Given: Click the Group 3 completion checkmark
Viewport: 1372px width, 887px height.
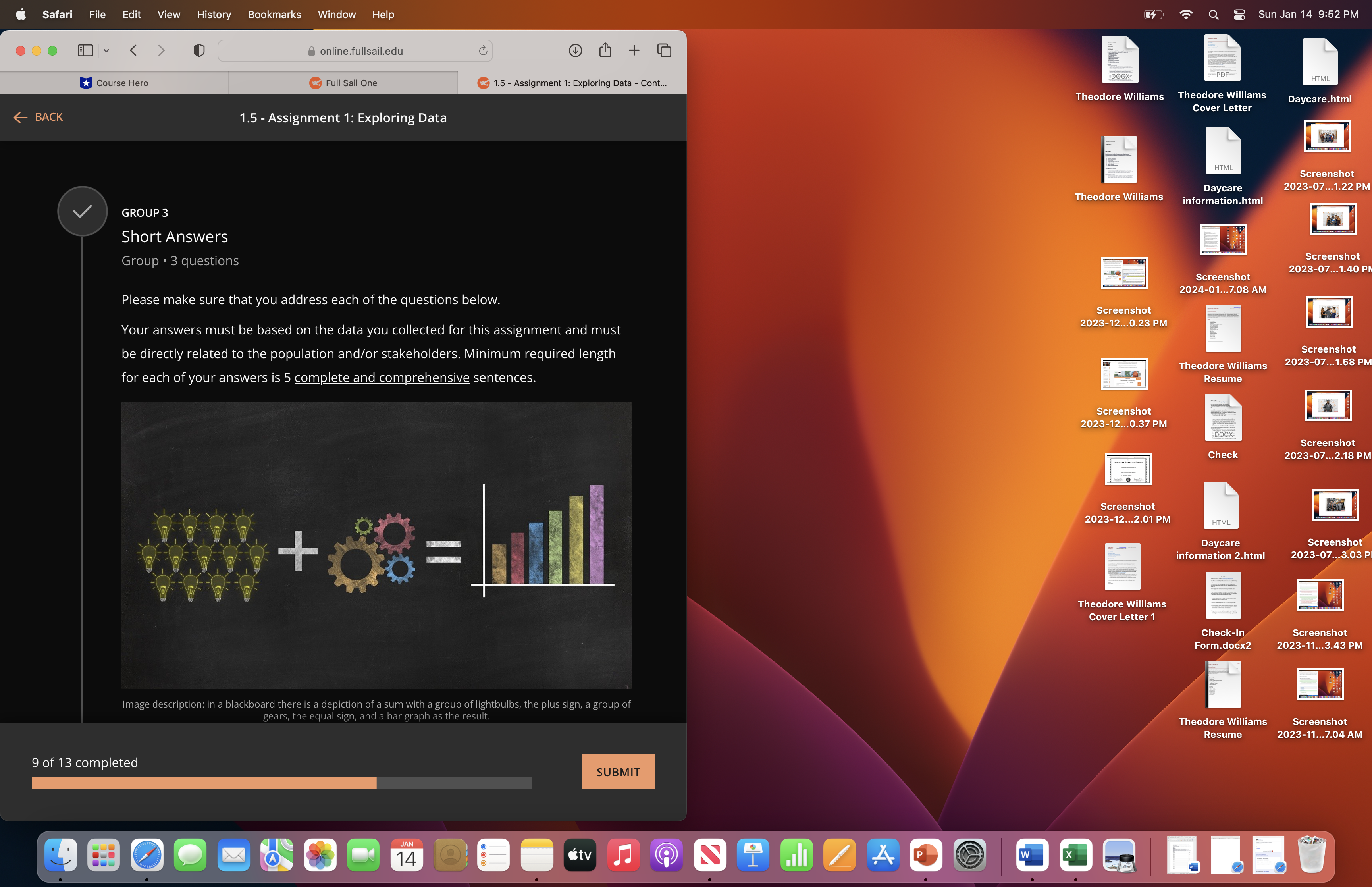Looking at the screenshot, I should pos(82,211).
